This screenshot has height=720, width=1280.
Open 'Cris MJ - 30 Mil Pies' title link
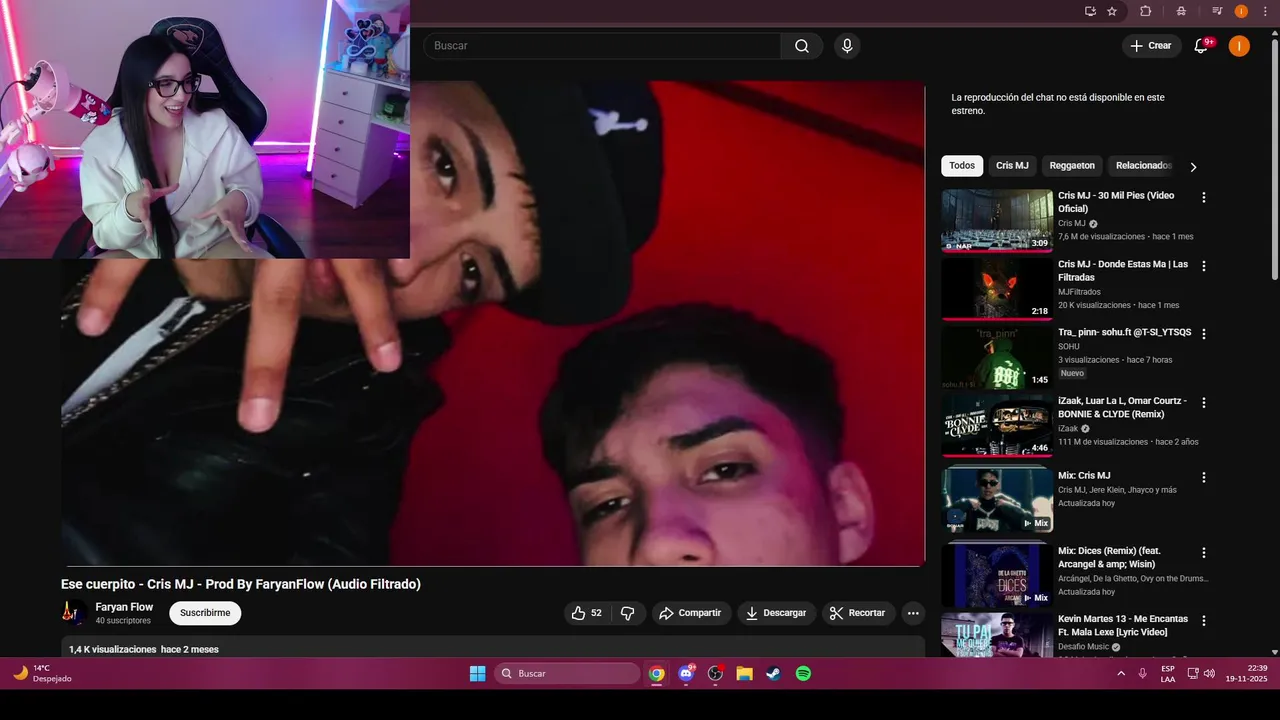(x=1116, y=202)
